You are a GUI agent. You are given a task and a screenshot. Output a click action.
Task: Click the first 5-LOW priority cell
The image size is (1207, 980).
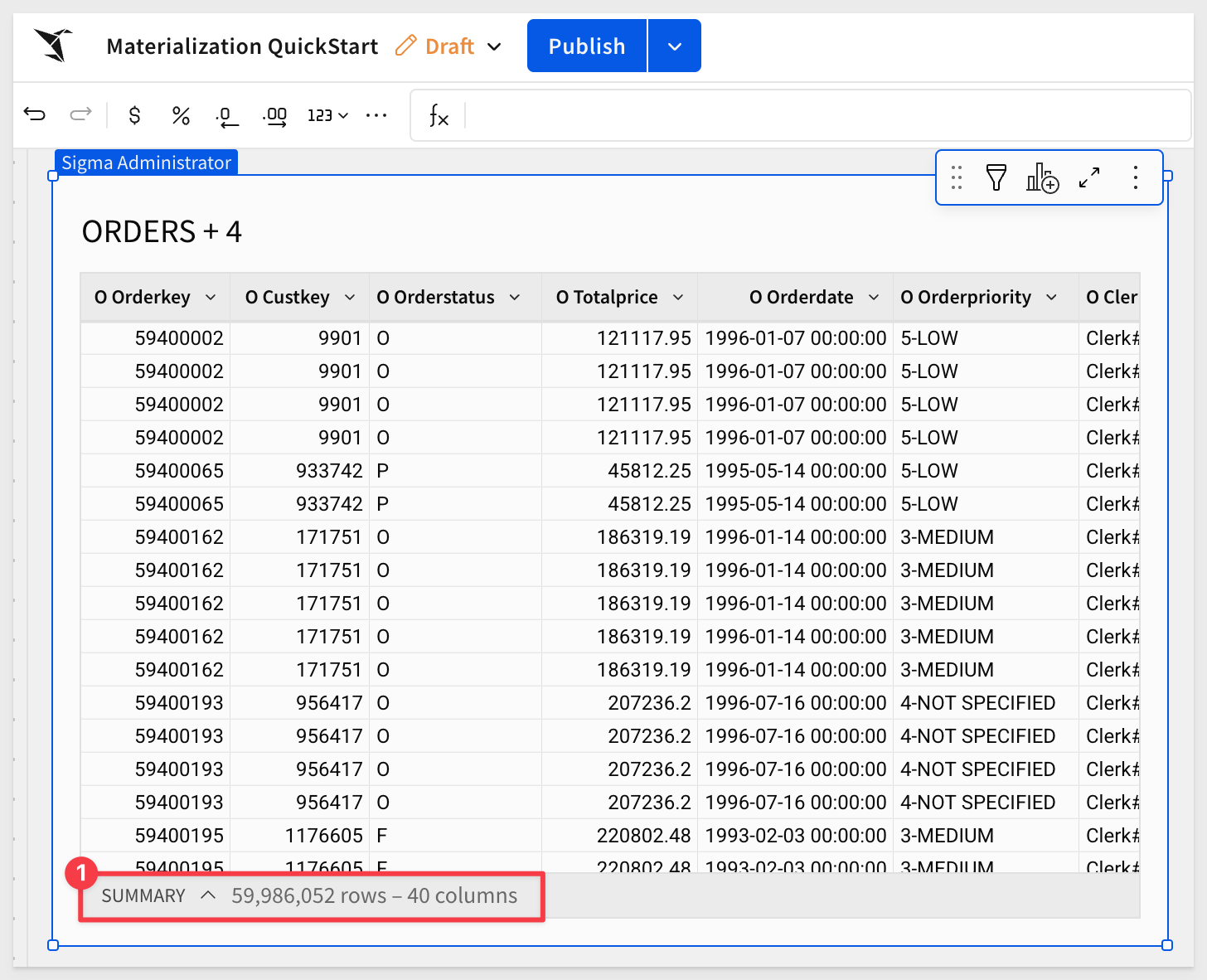(986, 338)
